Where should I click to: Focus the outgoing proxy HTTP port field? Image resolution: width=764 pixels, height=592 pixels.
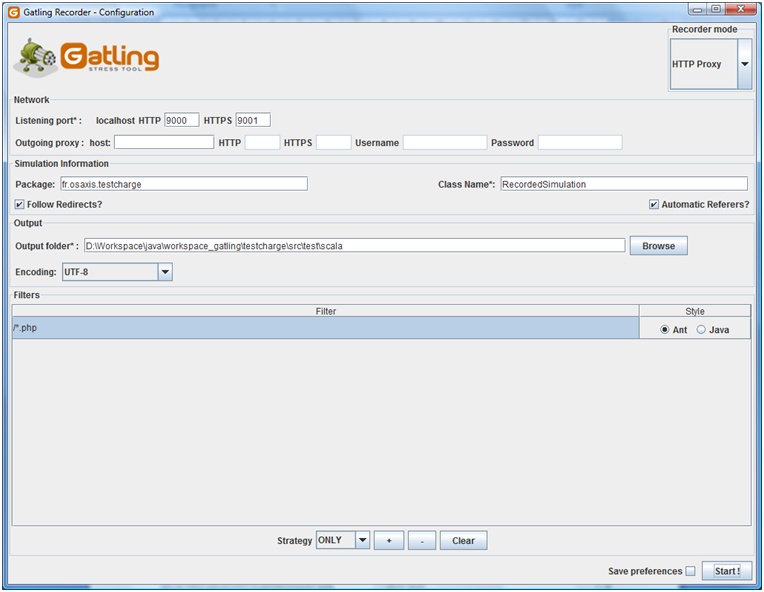pos(262,142)
